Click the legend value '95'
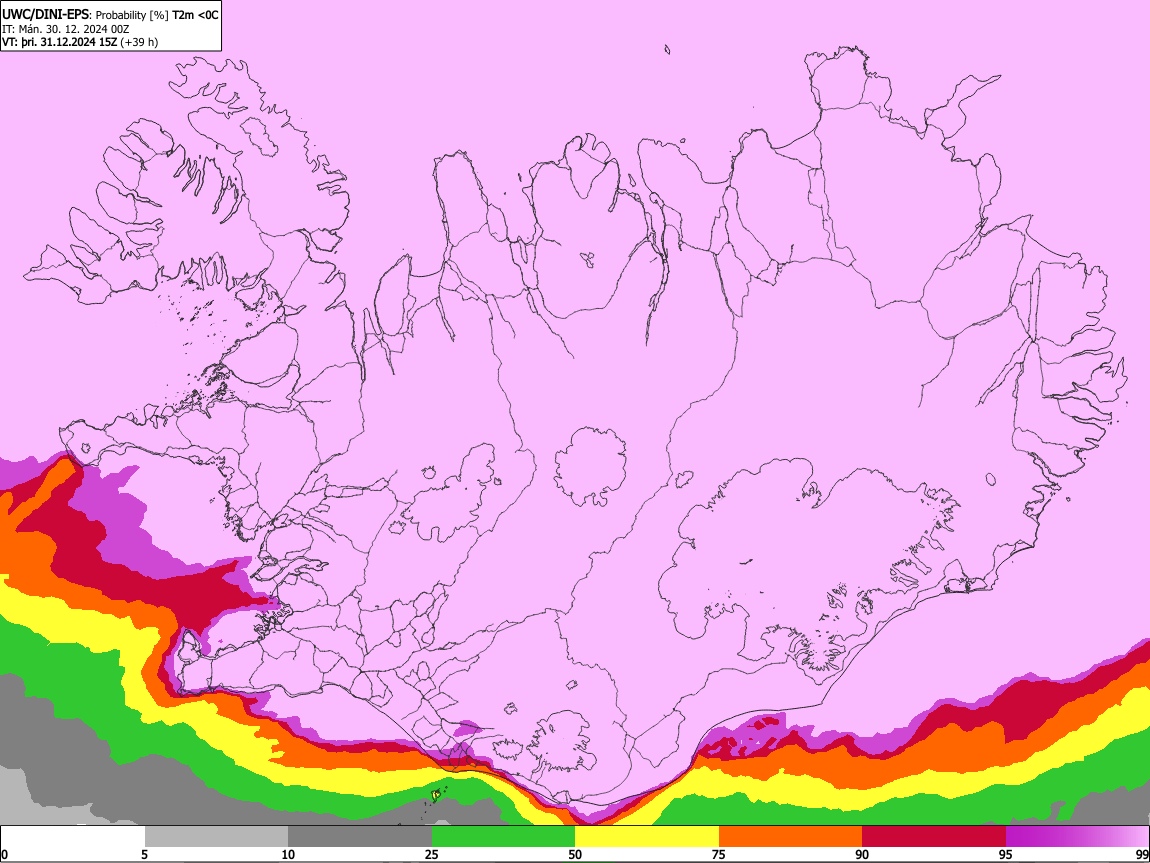1150x863 pixels. pos(1006,854)
